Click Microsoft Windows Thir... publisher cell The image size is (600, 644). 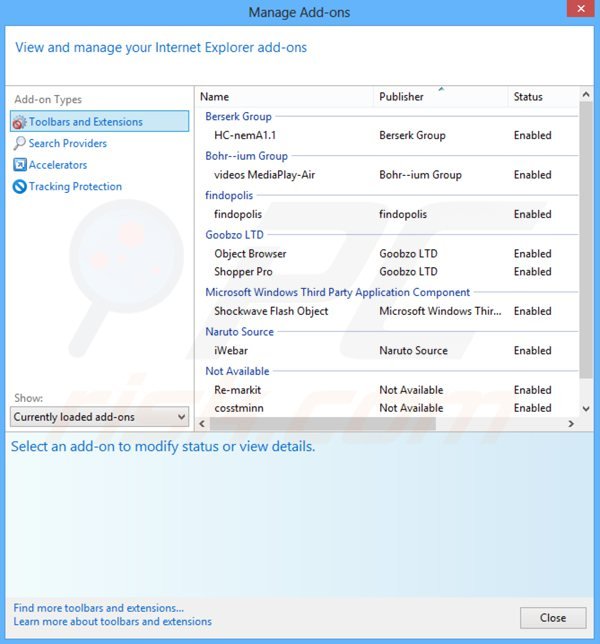point(440,311)
